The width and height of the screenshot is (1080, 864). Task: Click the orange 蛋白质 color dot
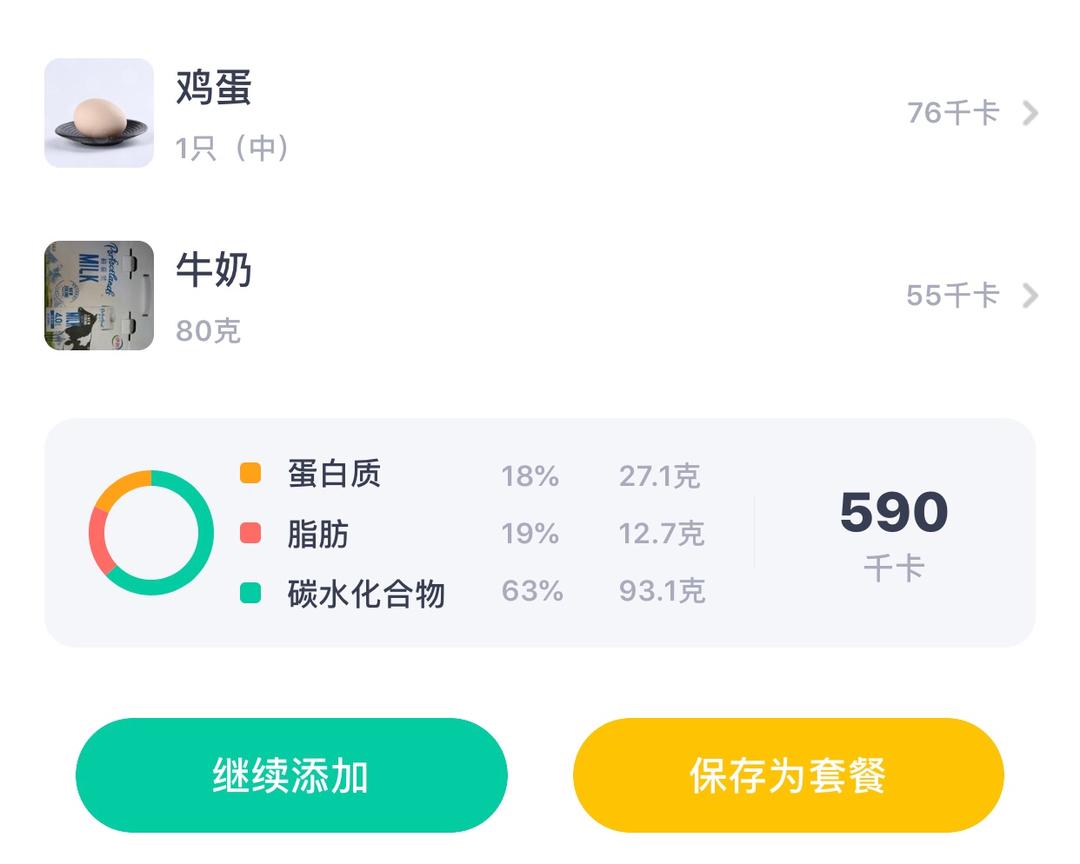(x=250, y=473)
